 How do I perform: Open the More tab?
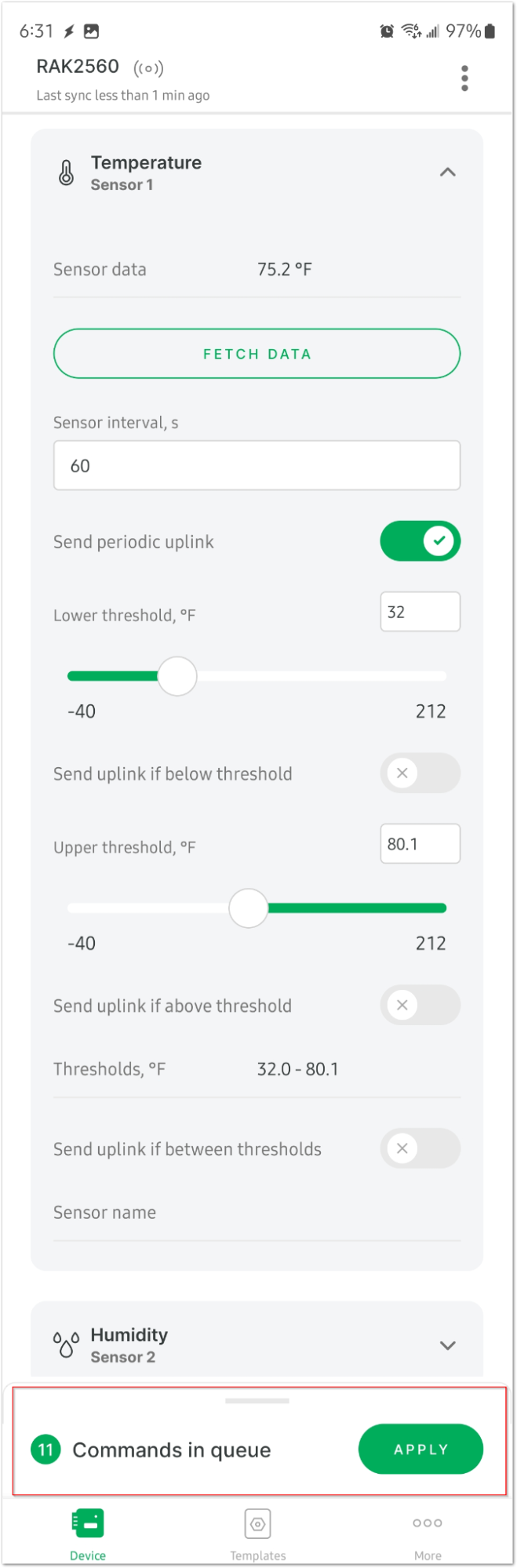coord(428,1534)
